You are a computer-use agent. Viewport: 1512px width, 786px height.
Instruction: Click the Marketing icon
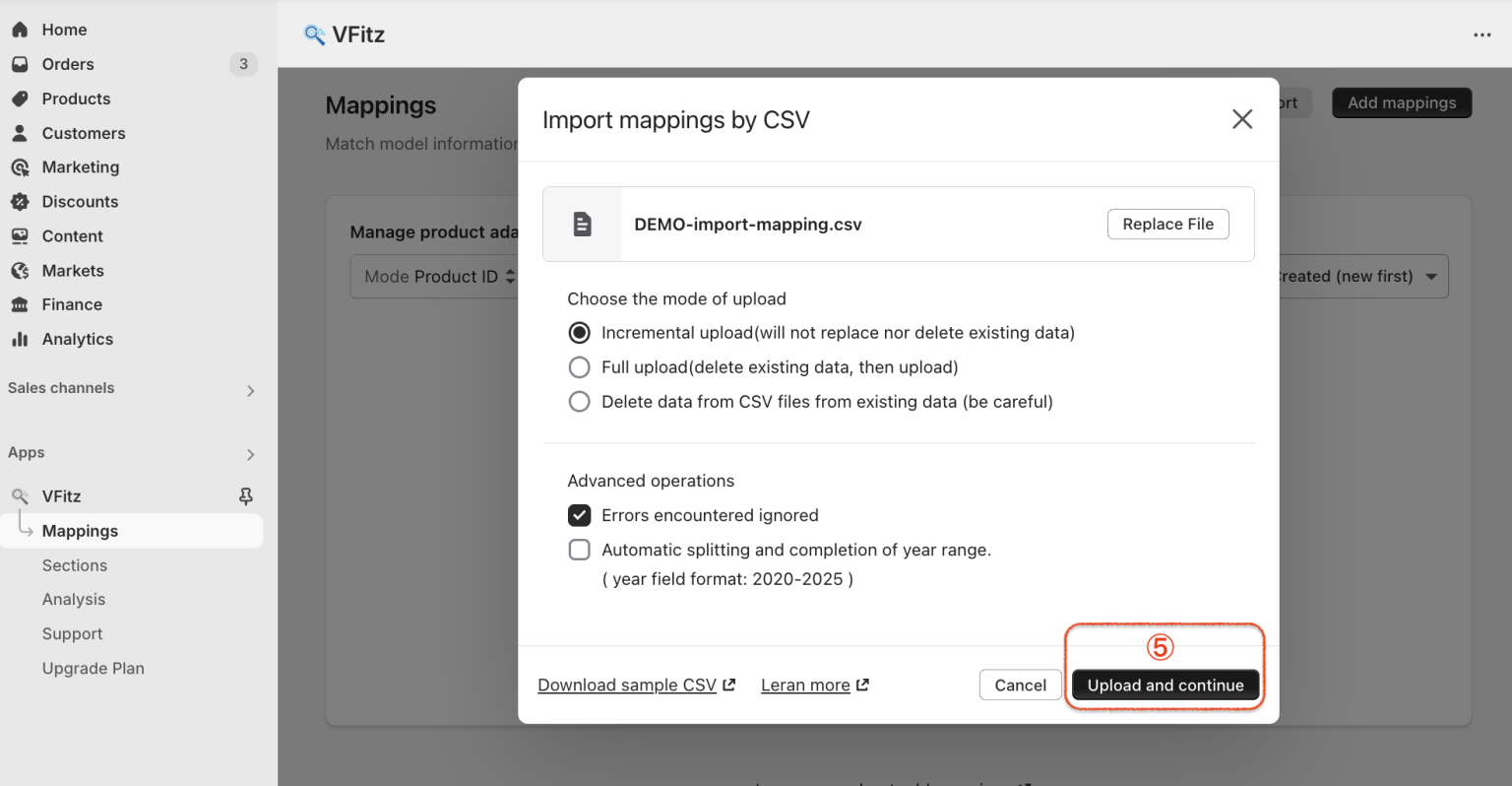click(x=20, y=166)
